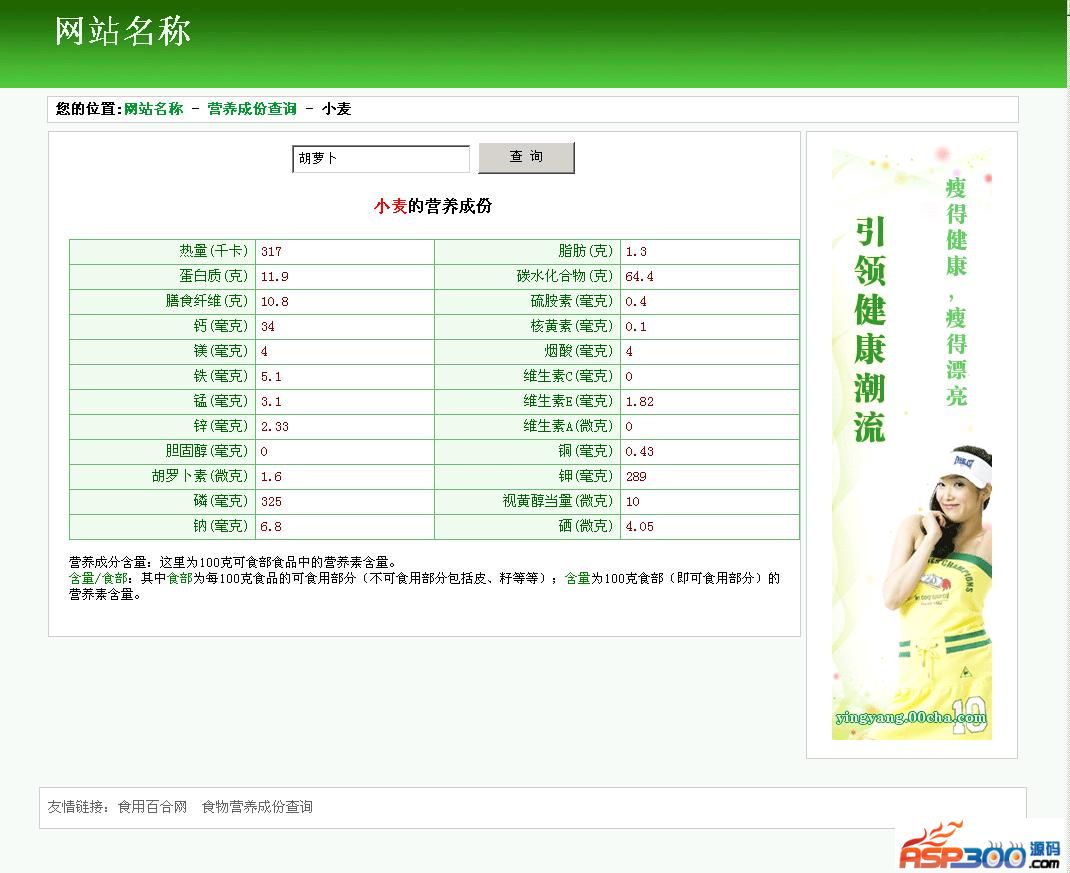
Task: Select the 核黄素(毫克) label cell
Action: click(x=527, y=326)
